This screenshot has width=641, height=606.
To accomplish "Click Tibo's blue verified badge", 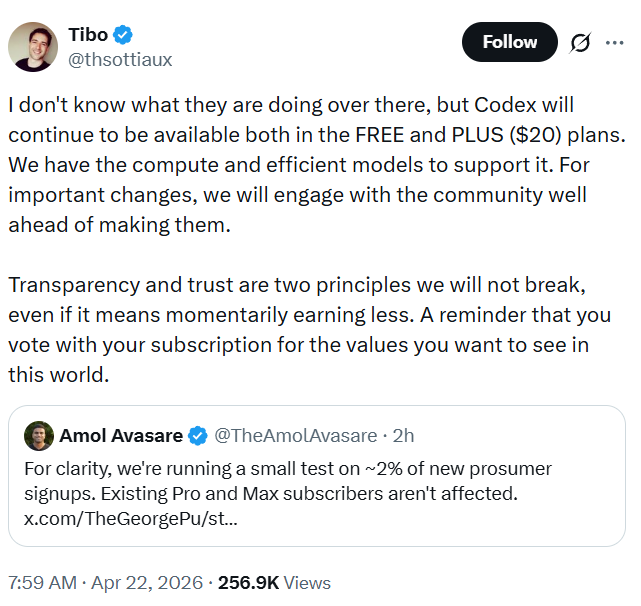I will click(x=123, y=35).
